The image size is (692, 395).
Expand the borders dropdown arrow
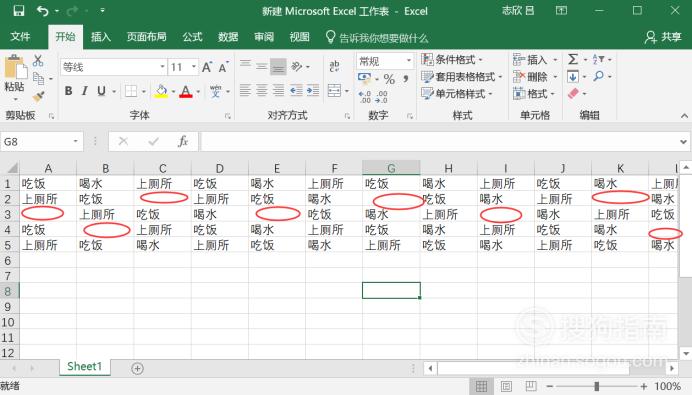point(143,91)
